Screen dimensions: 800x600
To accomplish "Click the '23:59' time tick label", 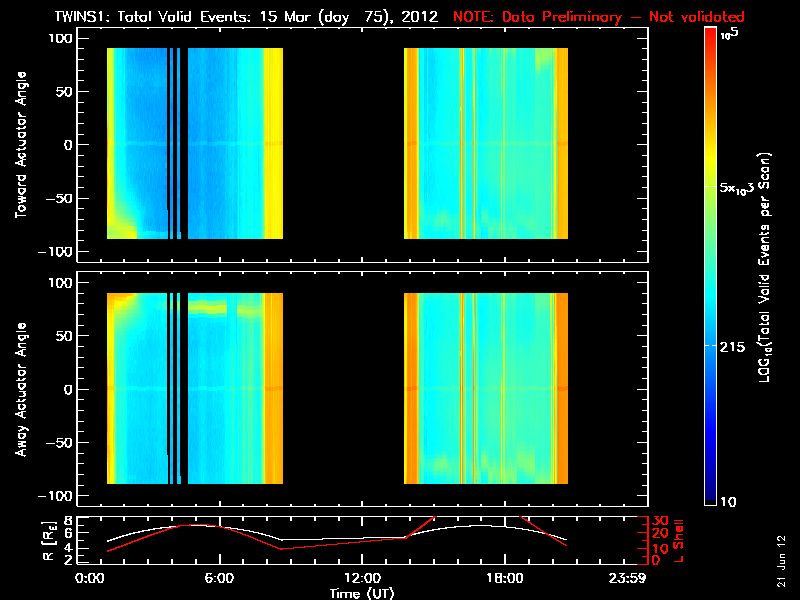I will point(628,579).
